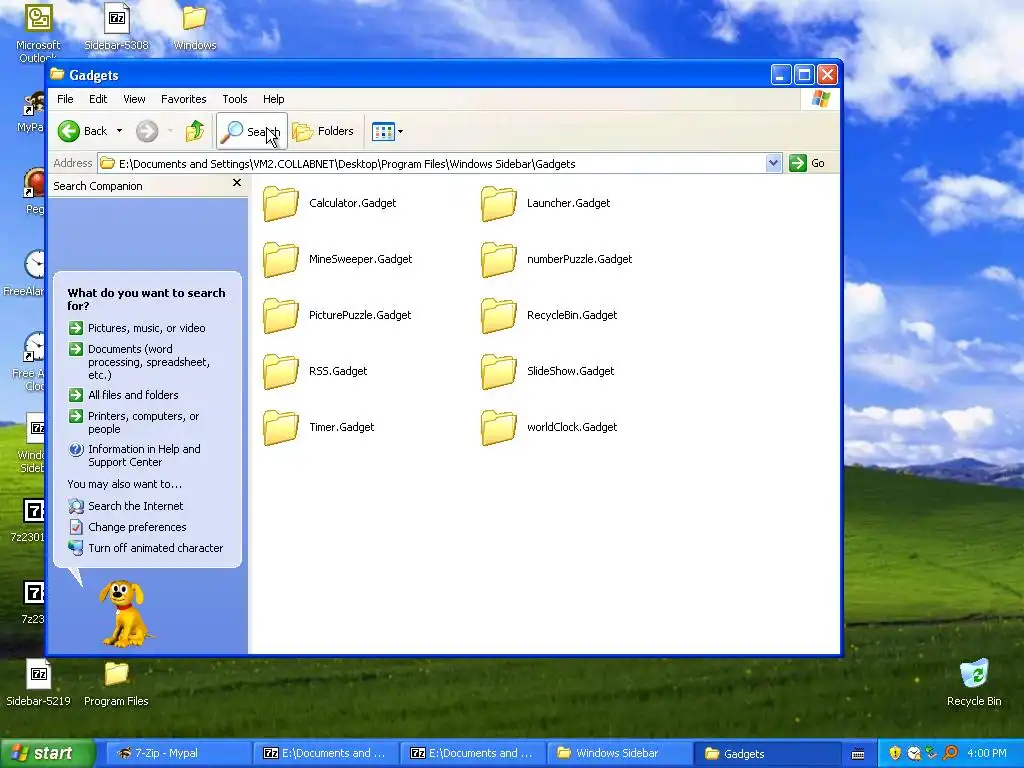
Task: Go back using the green Back arrow
Action: pos(69,131)
